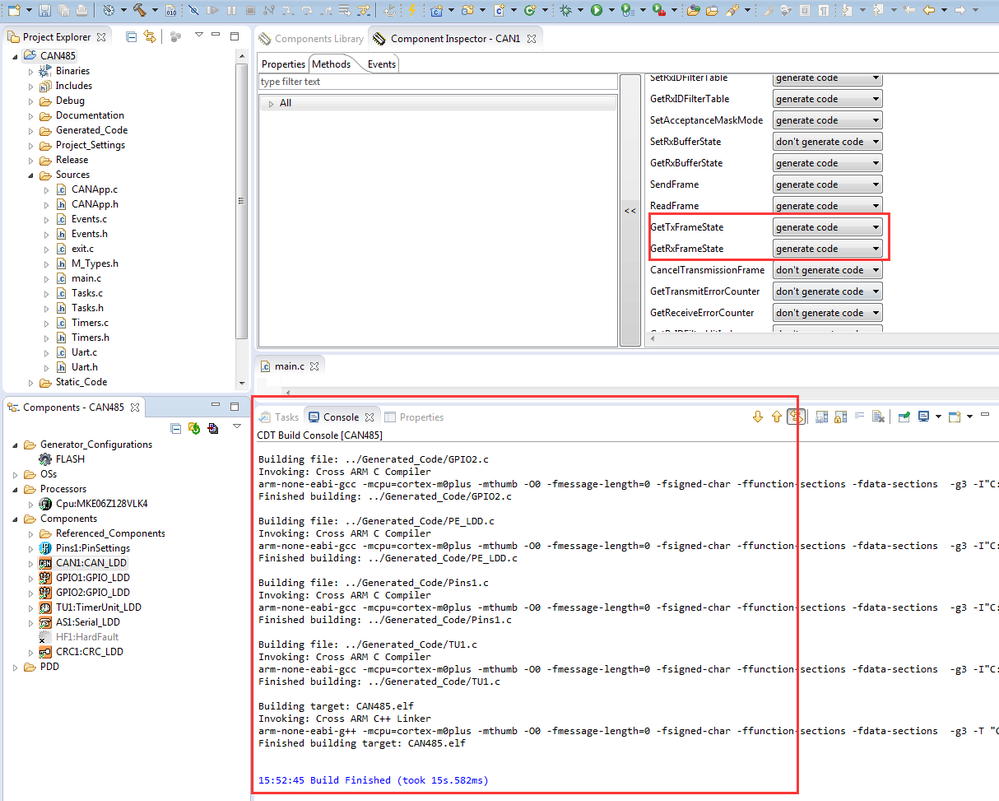
Task: Expand the OSs folder in Components
Action: [x=15, y=475]
